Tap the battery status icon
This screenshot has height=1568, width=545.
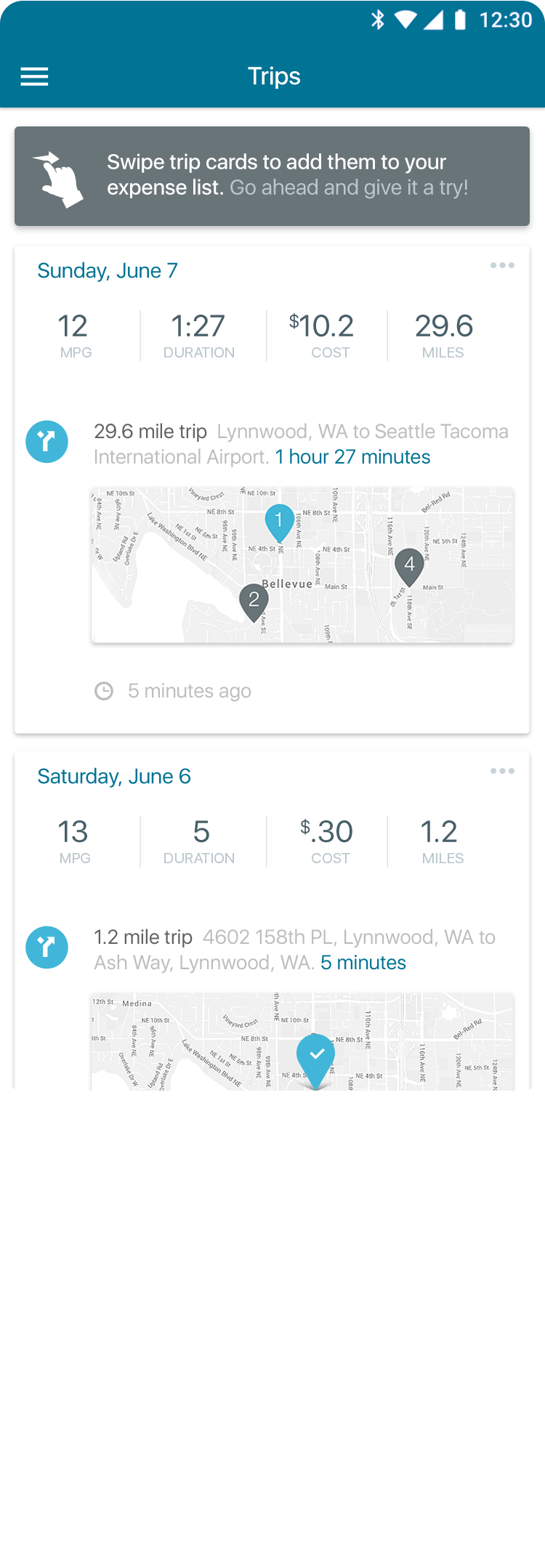pyautogui.click(x=460, y=20)
